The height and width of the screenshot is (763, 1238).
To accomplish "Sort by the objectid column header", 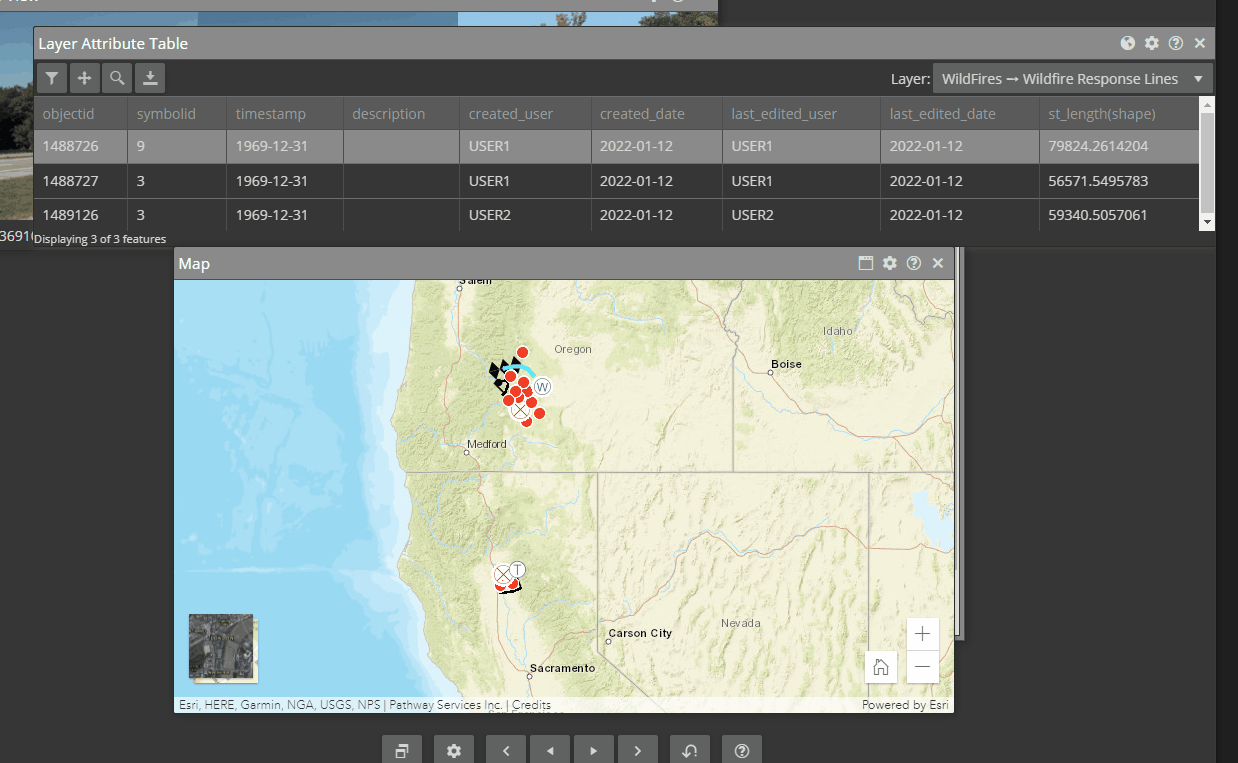I will (68, 114).
